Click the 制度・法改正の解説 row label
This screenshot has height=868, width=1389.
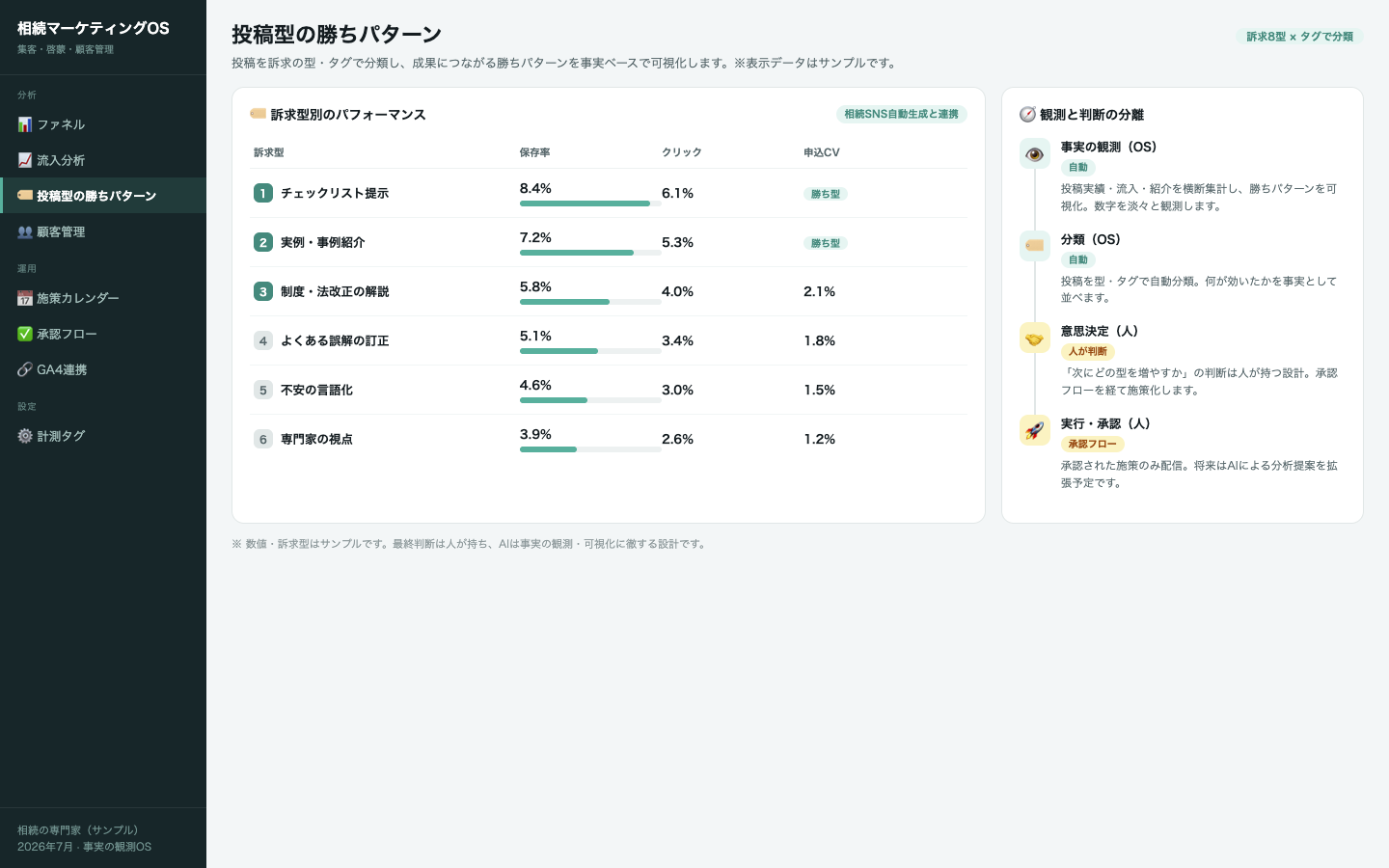[x=334, y=291]
